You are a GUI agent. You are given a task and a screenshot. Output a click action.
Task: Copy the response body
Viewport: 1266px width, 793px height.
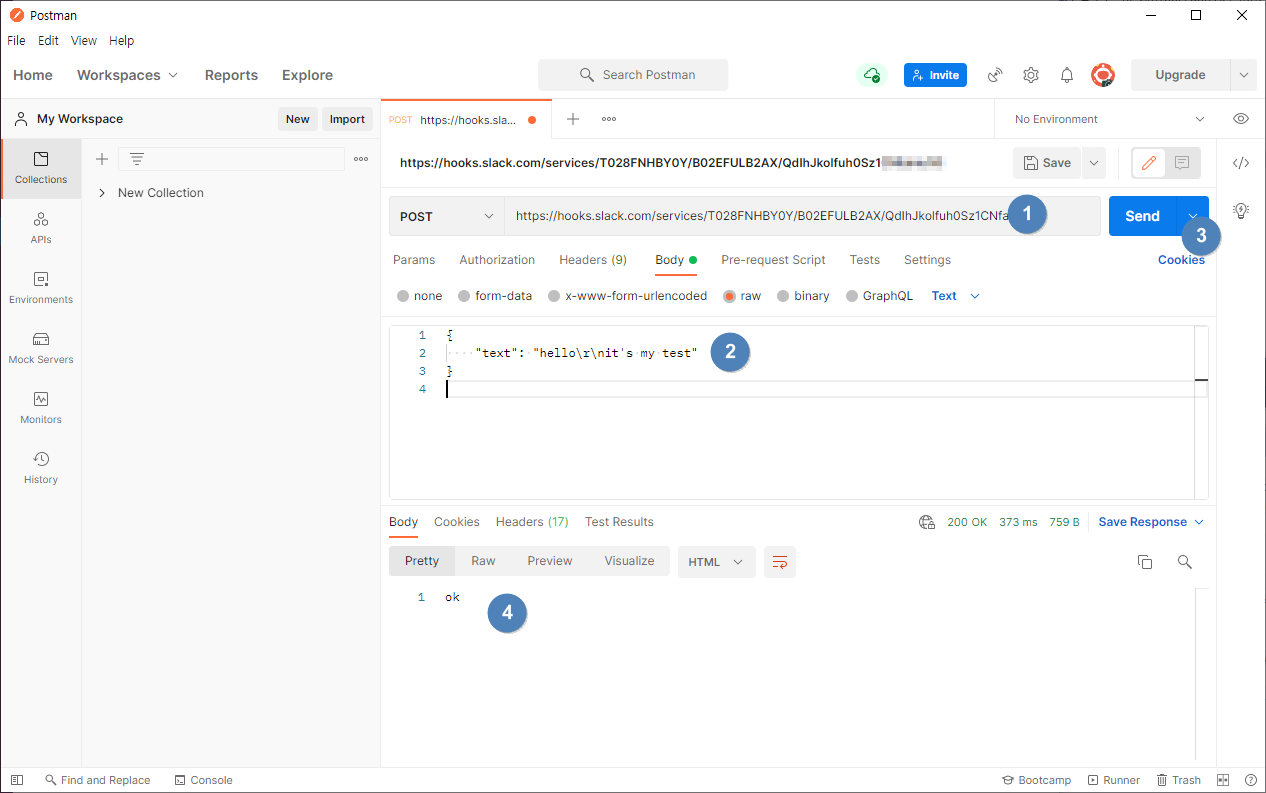(x=1145, y=562)
